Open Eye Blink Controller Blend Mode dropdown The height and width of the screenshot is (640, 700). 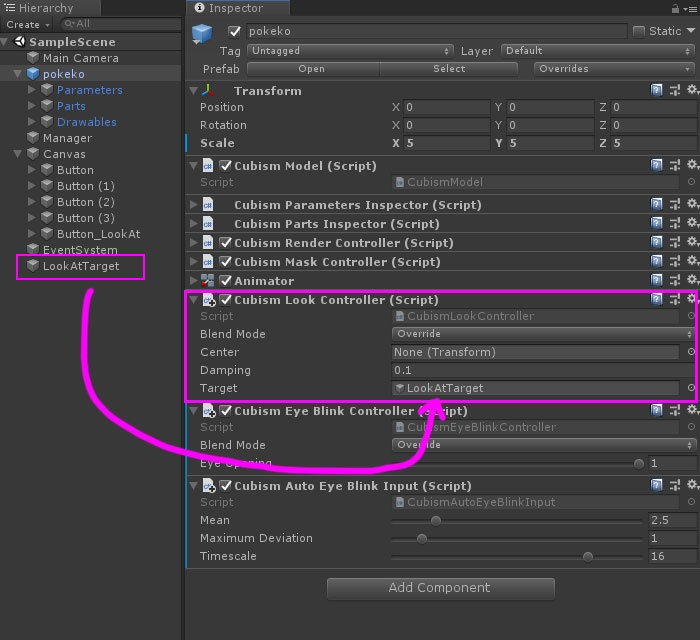pyautogui.click(x=543, y=445)
